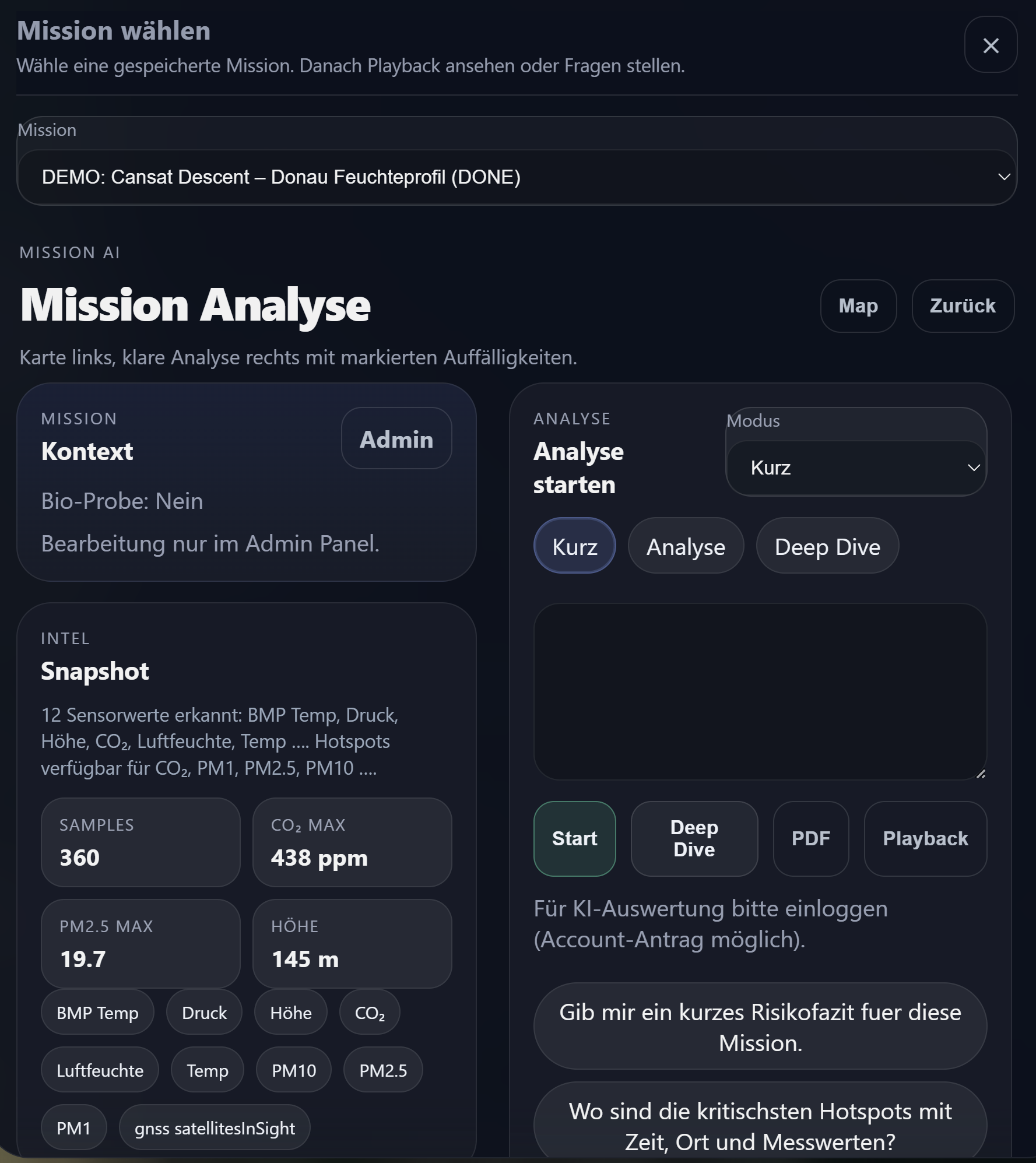Focus the analysis question text area

point(760,691)
